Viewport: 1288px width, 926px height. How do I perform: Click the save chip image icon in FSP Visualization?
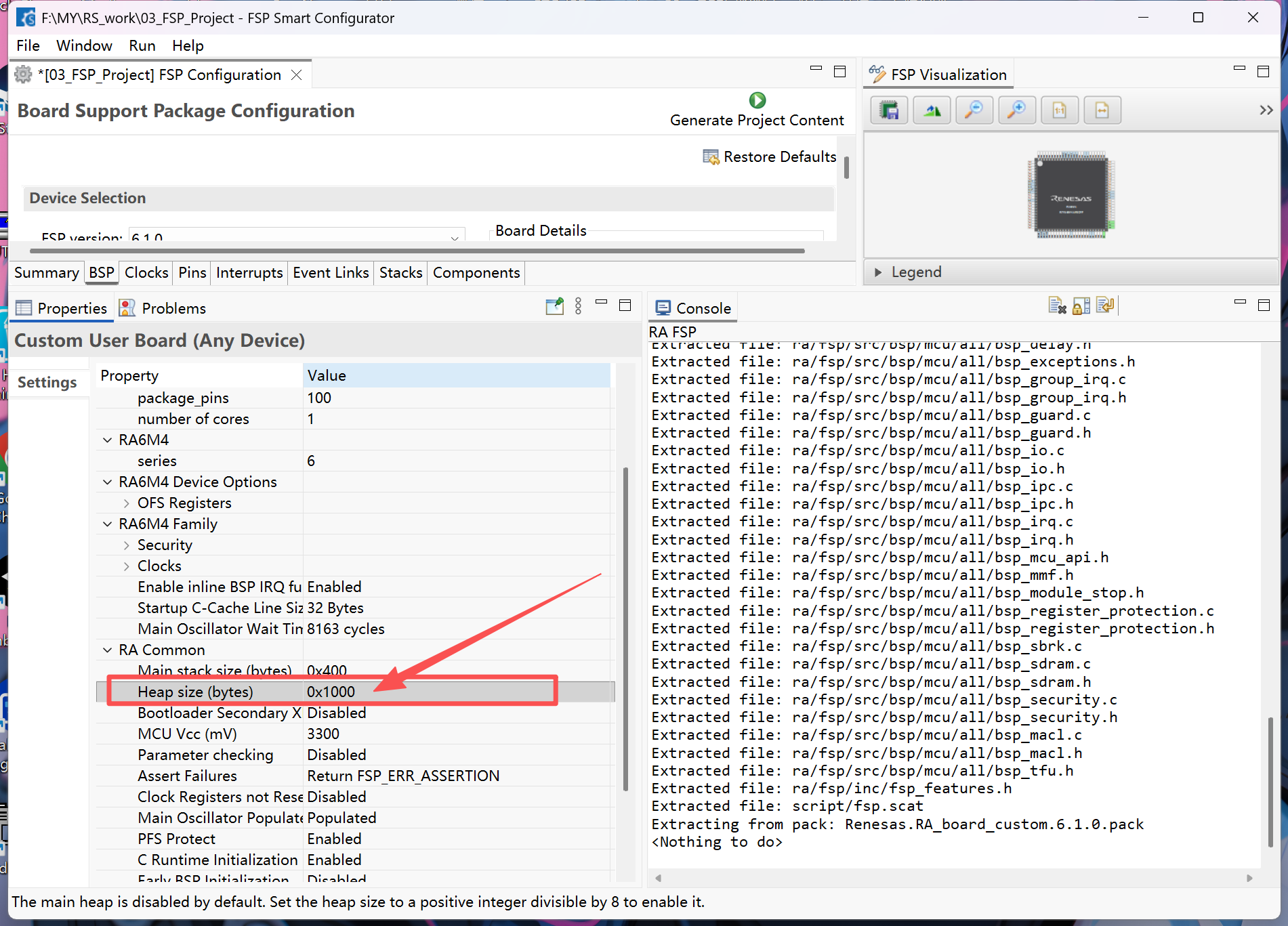888,110
